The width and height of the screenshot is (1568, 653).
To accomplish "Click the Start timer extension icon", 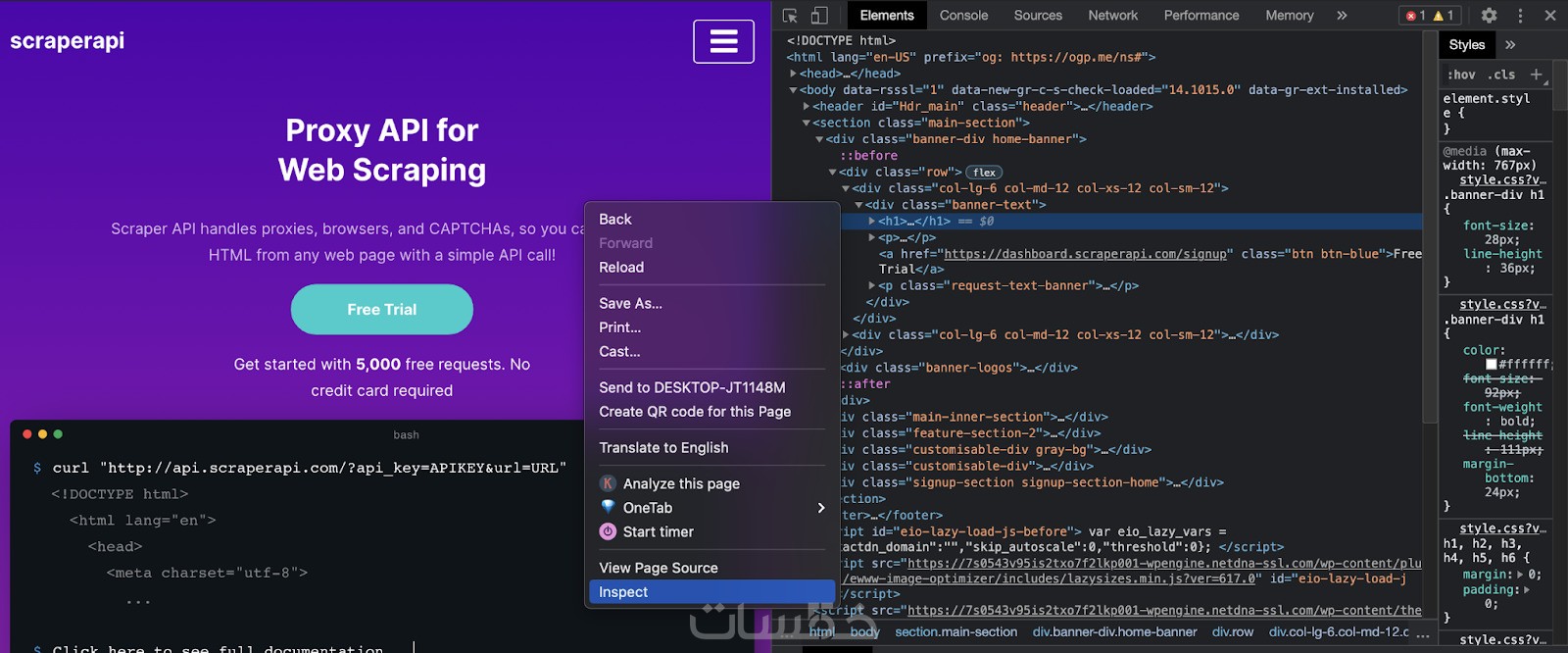I will [608, 531].
